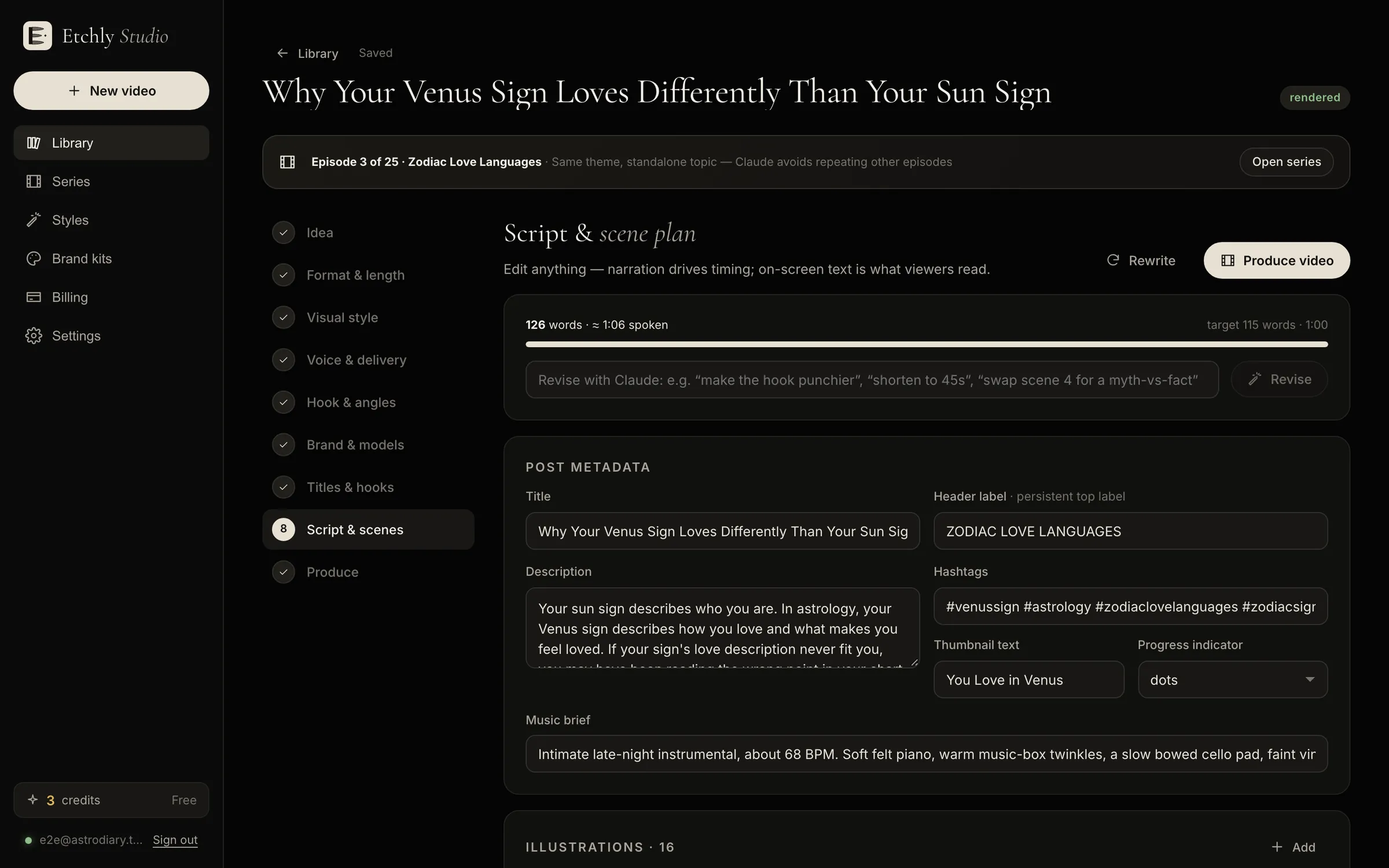
Task: Edit the Thumbnail text field
Action: [1028, 679]
